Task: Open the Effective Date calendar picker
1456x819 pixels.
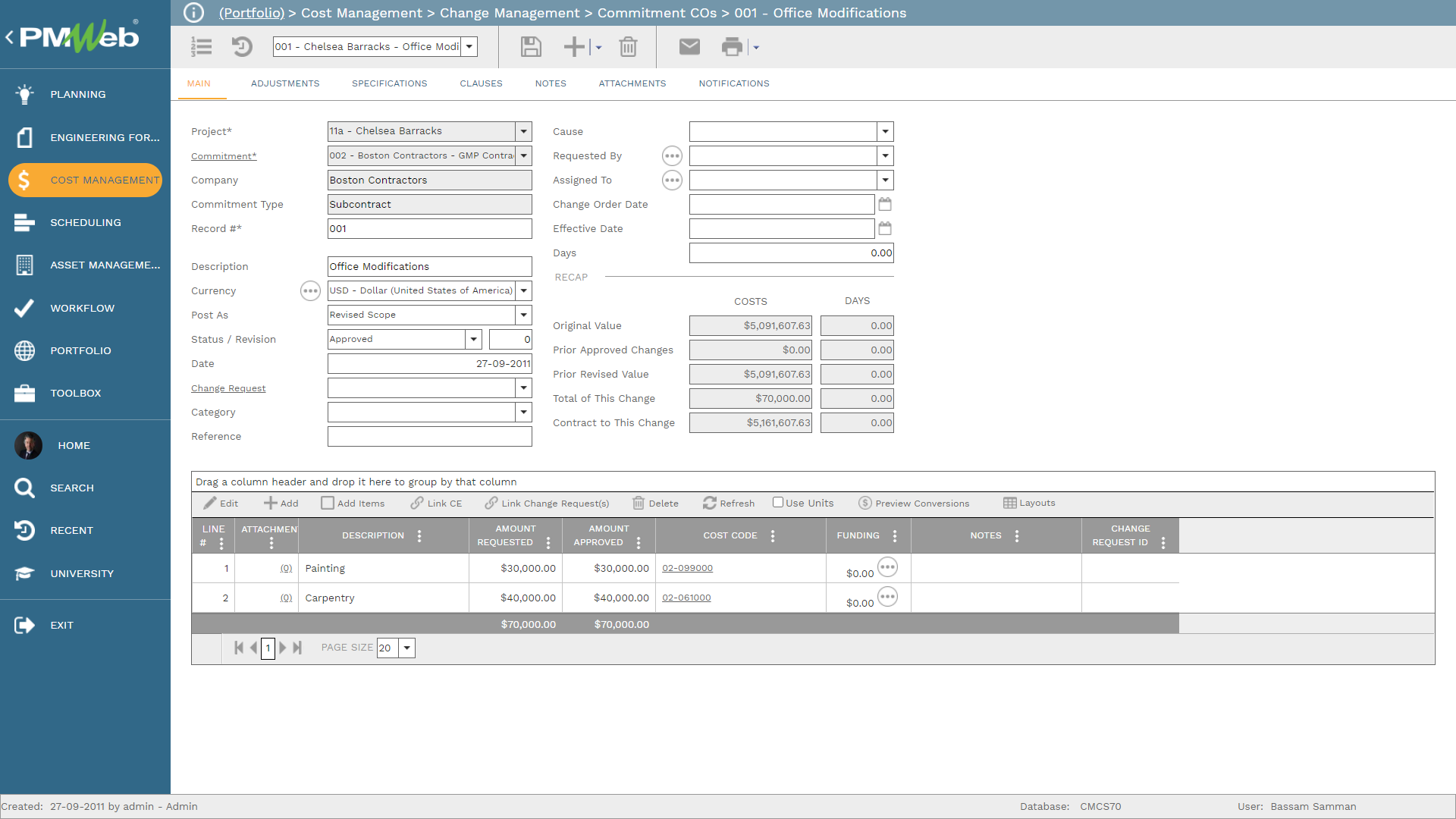Action: (885, 229)
